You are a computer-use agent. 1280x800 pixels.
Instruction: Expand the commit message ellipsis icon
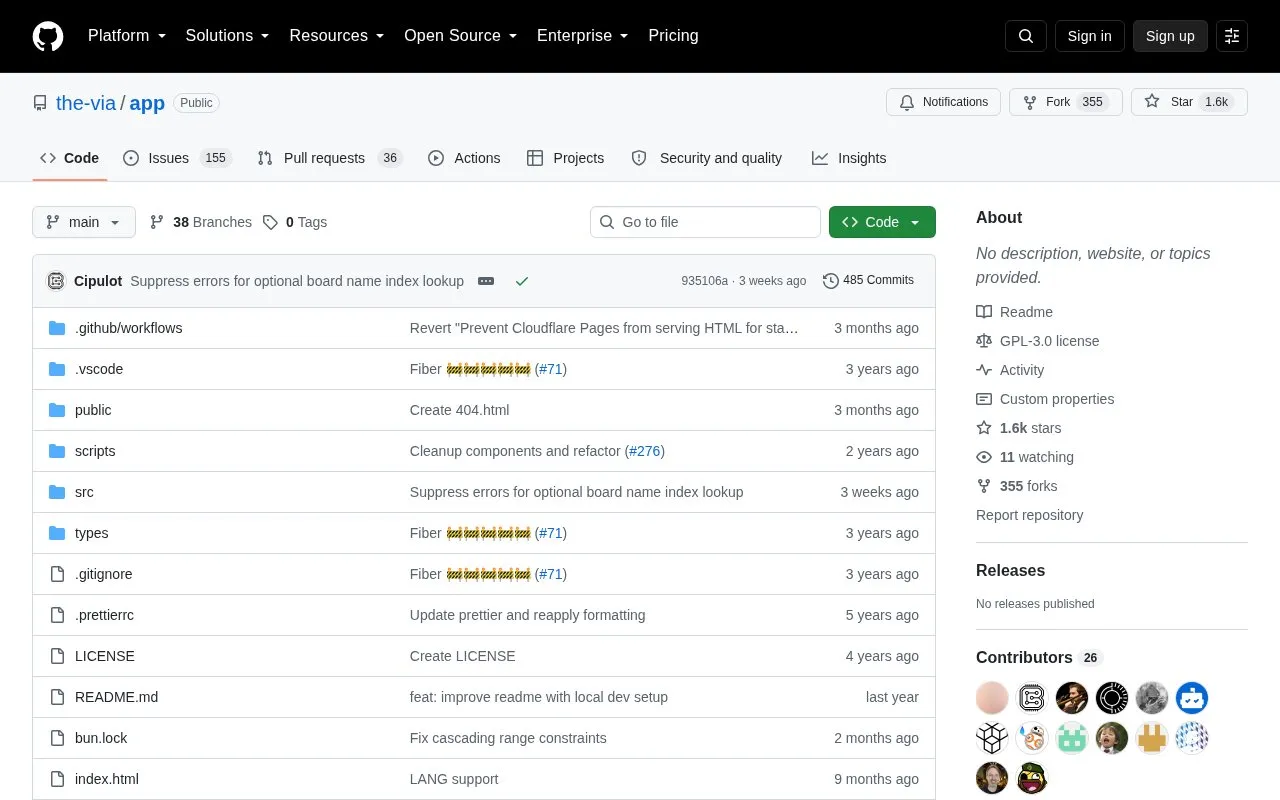[486, 281]
